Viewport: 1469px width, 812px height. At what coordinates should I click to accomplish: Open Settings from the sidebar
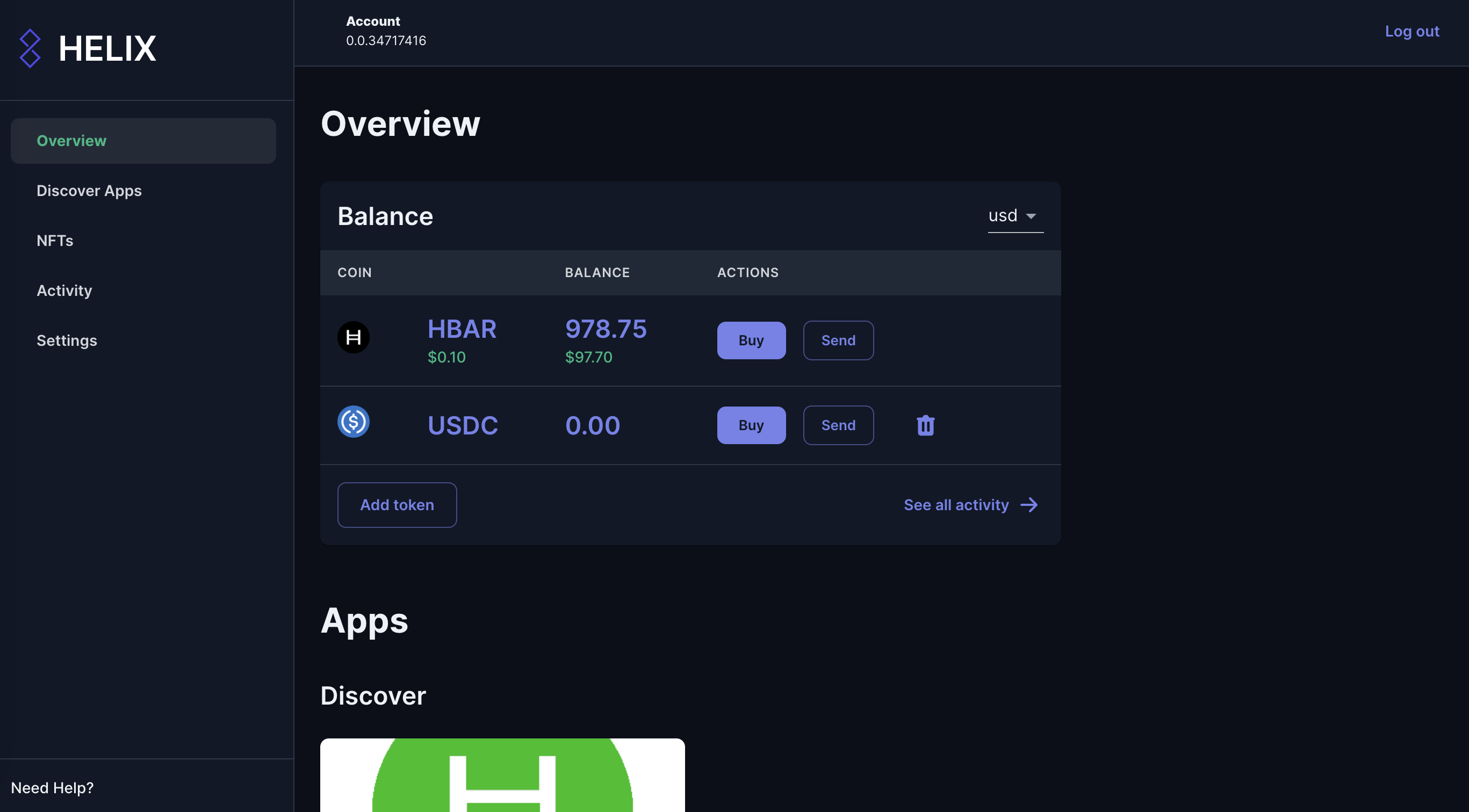pos(67,340)
